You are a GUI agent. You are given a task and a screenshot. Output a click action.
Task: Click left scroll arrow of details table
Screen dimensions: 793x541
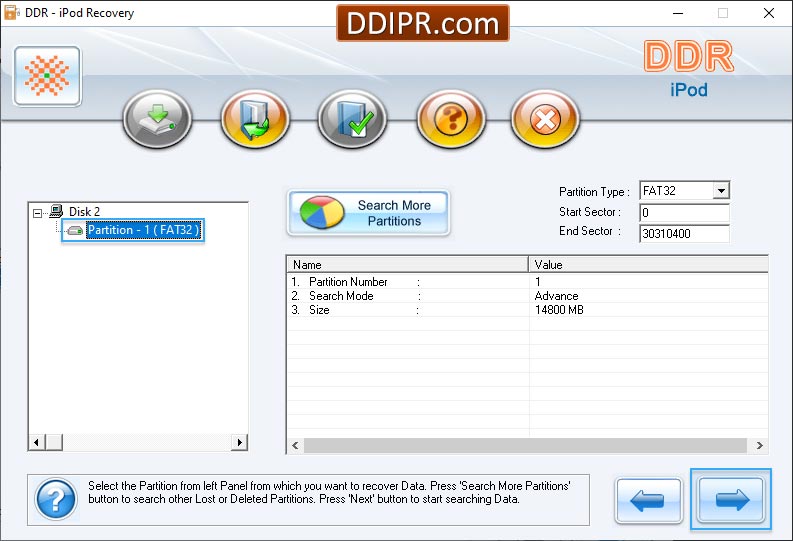295,445
